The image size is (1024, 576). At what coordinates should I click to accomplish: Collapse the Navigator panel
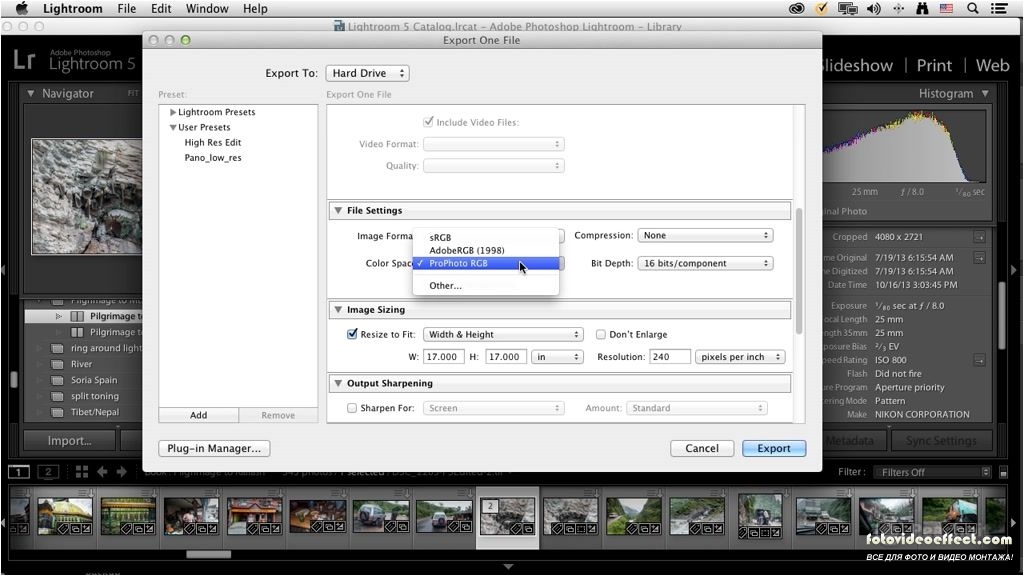point(30,93)
